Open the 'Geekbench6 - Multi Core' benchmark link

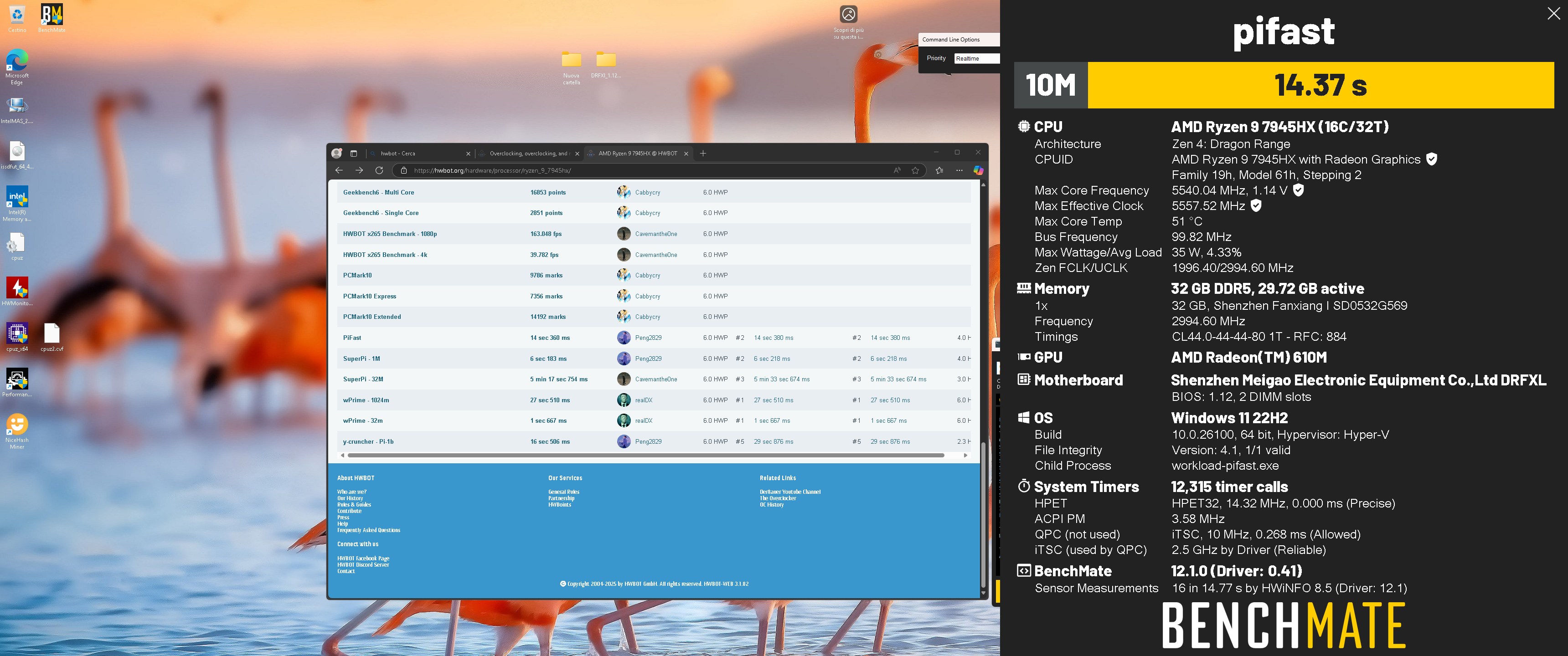click(x=379, y=192)
